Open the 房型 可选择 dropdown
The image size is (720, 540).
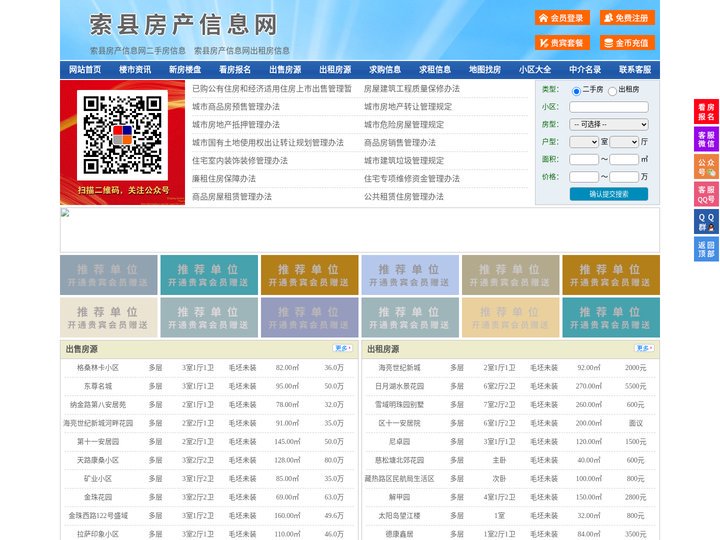(x=609, y=124)
